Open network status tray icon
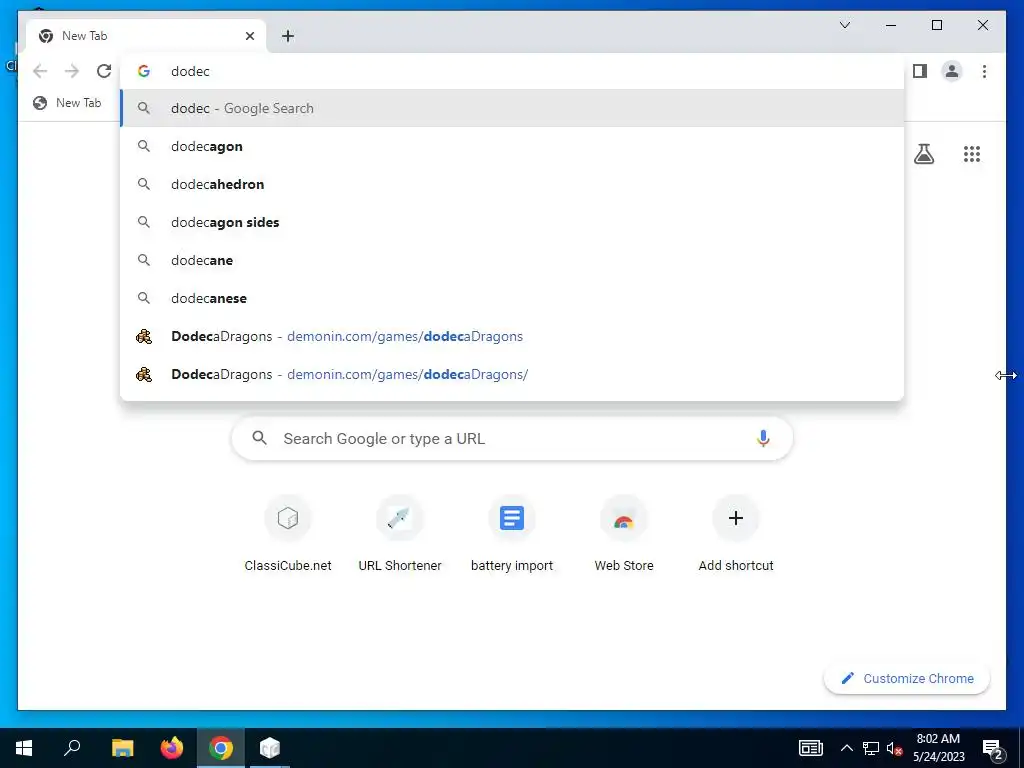The image size is (1024, 768). 871,748
